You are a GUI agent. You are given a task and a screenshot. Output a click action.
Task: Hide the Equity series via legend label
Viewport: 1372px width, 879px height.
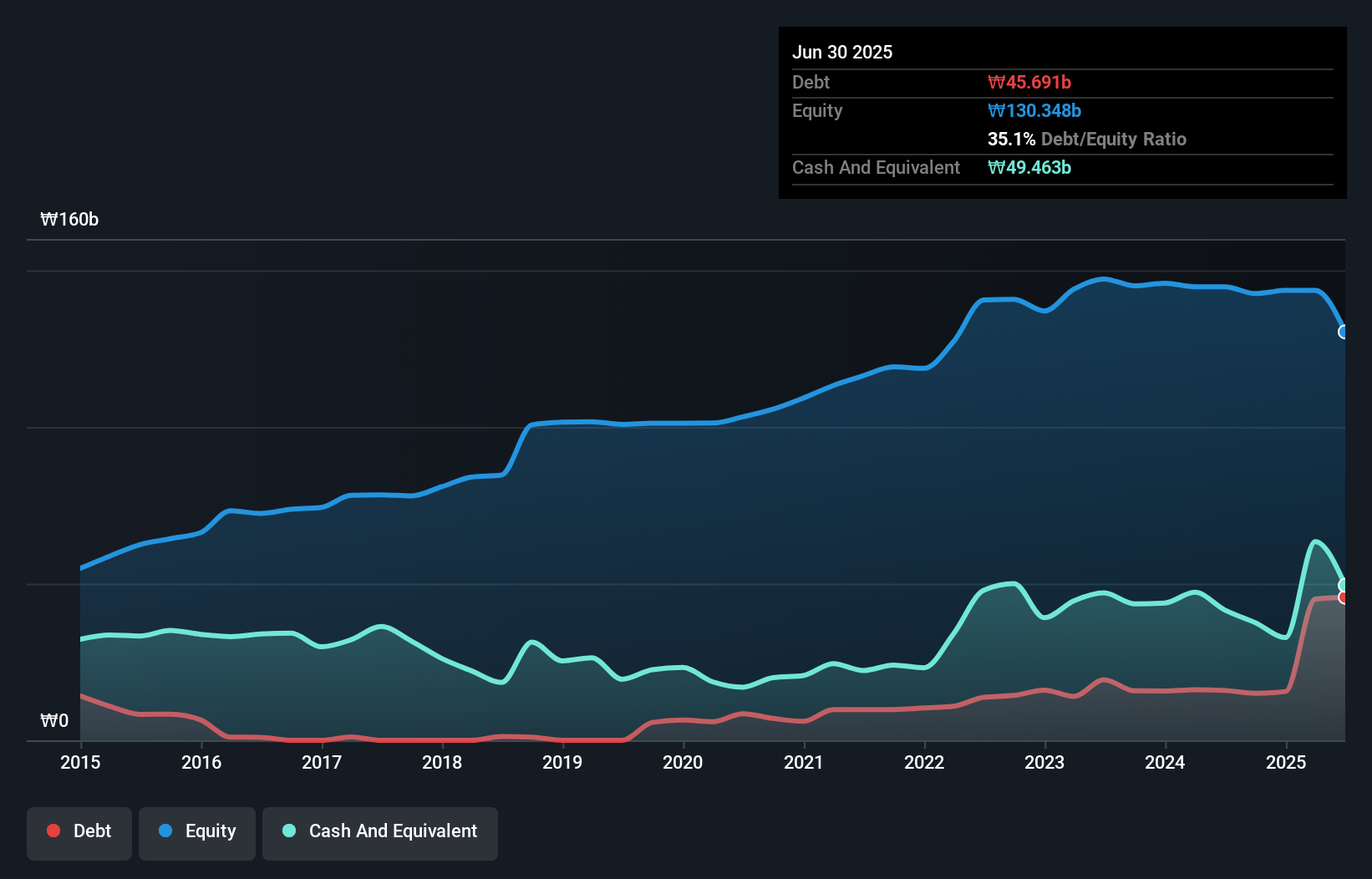211,831
